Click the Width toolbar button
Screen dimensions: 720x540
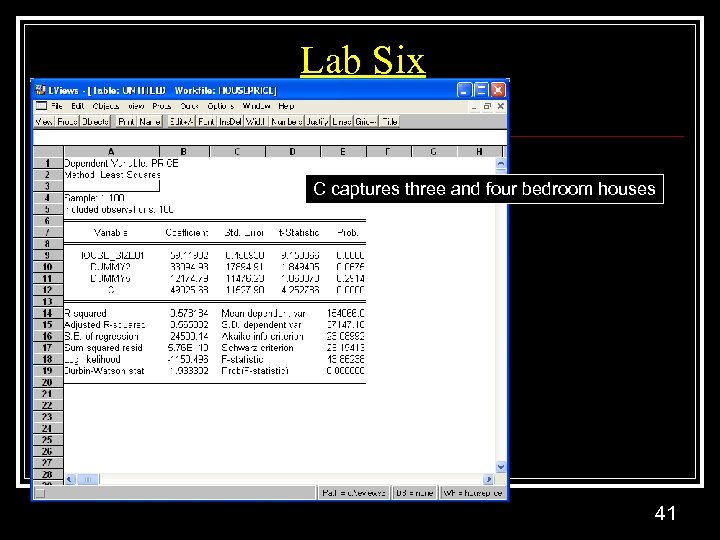click(255, 122)
